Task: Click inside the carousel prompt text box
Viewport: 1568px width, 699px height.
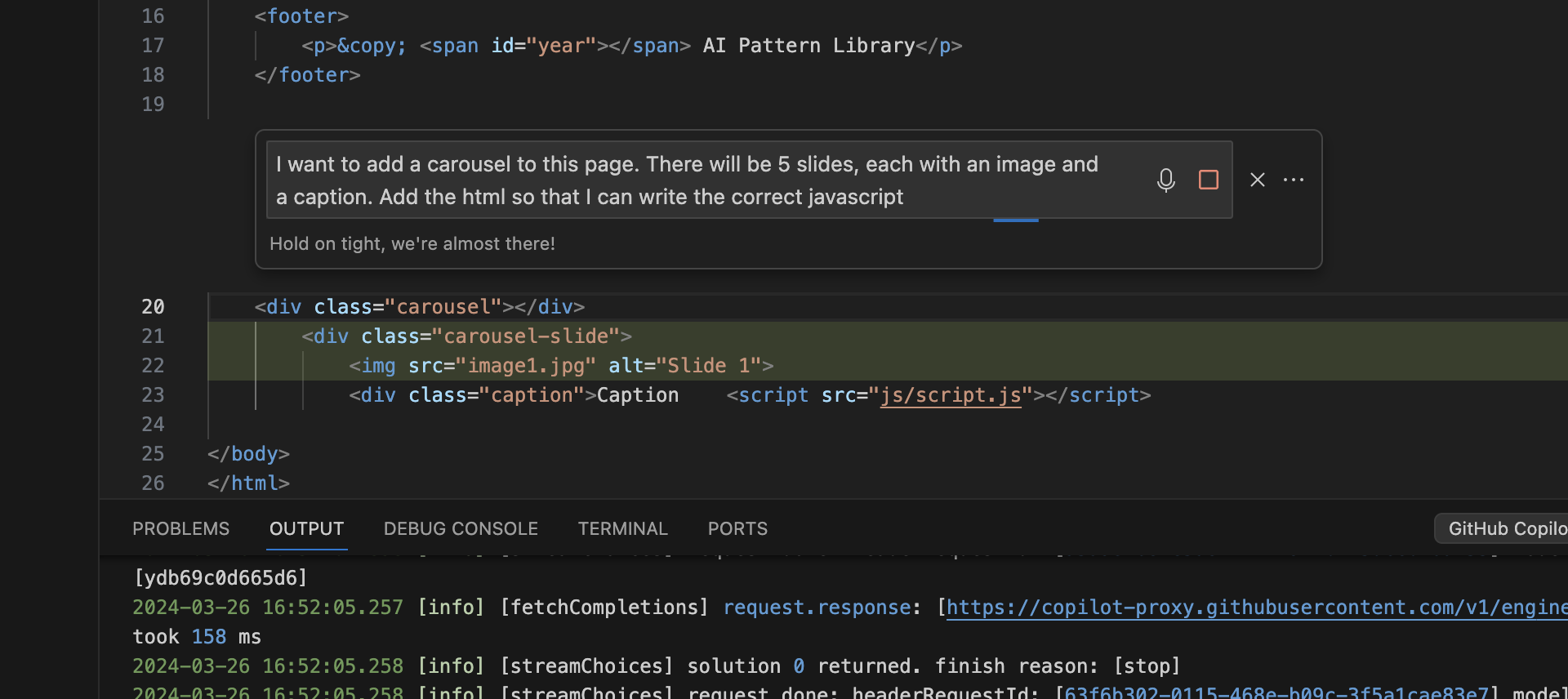Action: coord(686,180)
